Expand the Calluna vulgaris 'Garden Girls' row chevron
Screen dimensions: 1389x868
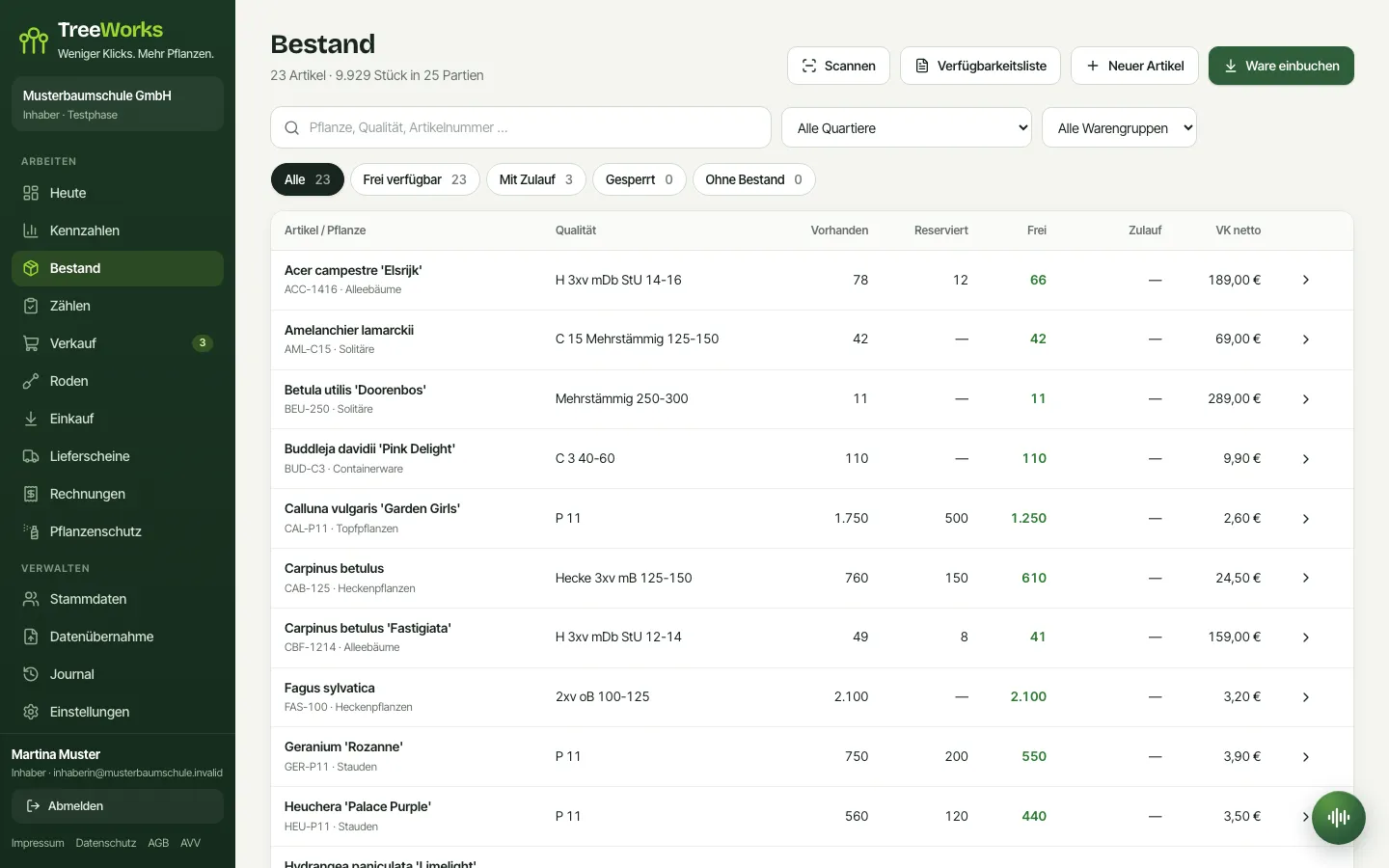pos(1306,519)
